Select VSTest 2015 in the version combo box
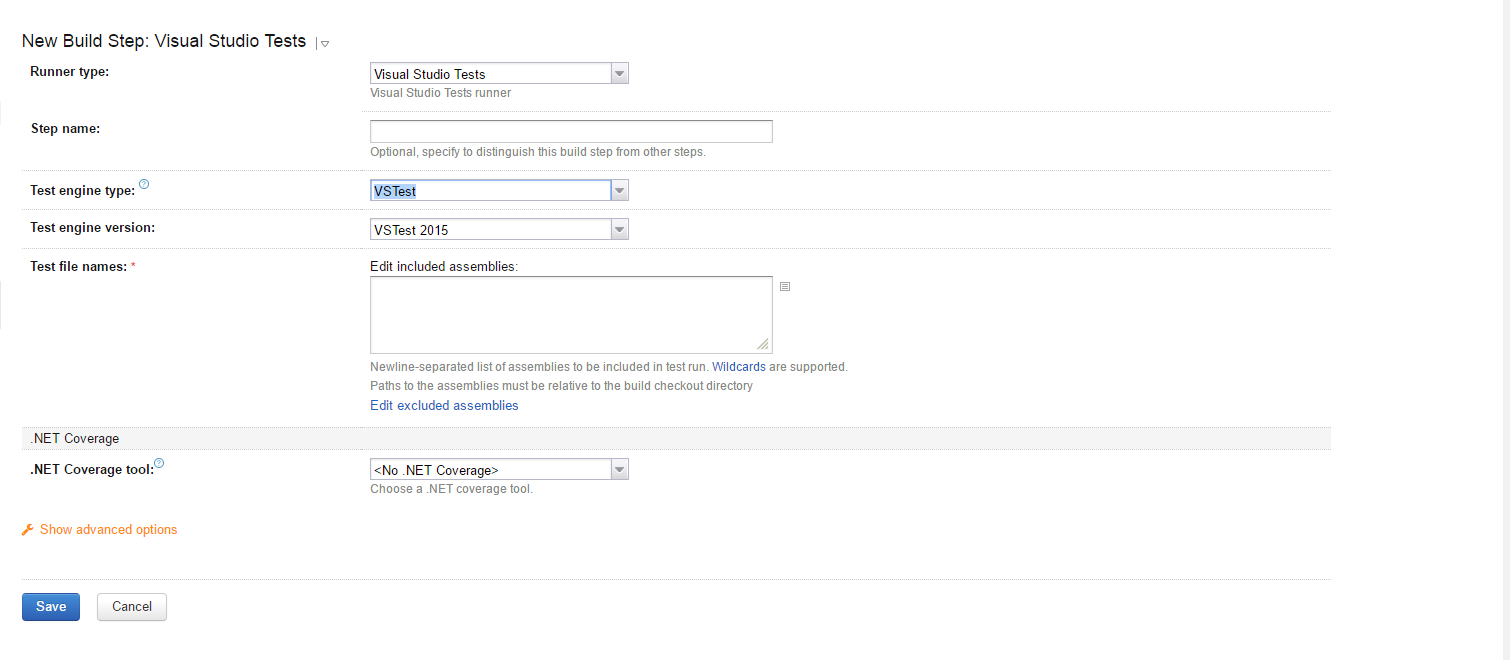The image size is (1510, 660). point(490,228)
